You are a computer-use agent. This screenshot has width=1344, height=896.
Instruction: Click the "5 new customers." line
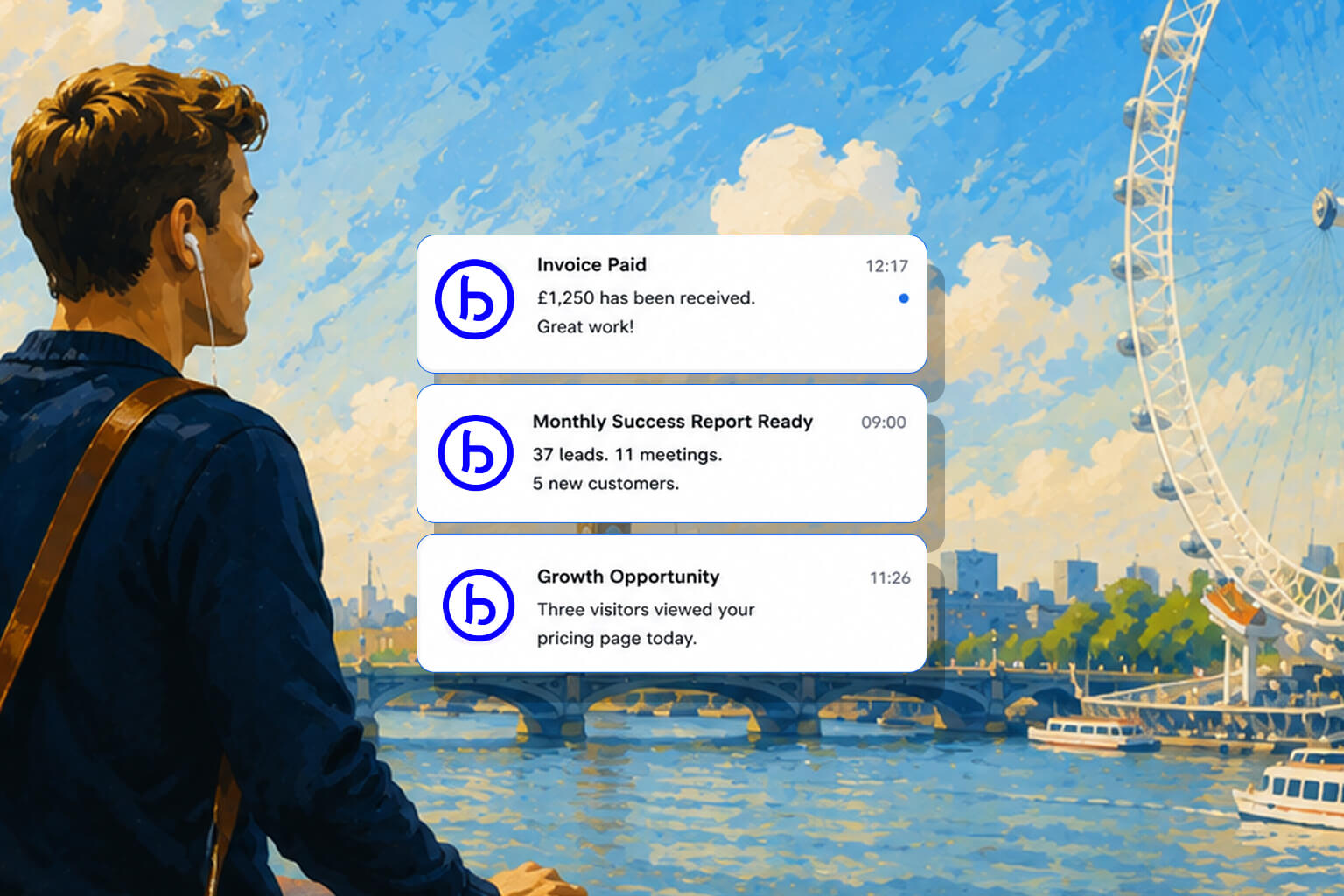pyautogui.click(x=605, y=483)
